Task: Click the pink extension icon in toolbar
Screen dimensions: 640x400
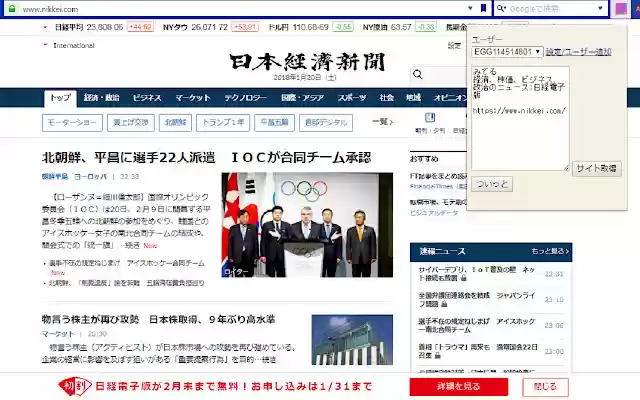Action: pyautogui.click(x=621, y=9)
